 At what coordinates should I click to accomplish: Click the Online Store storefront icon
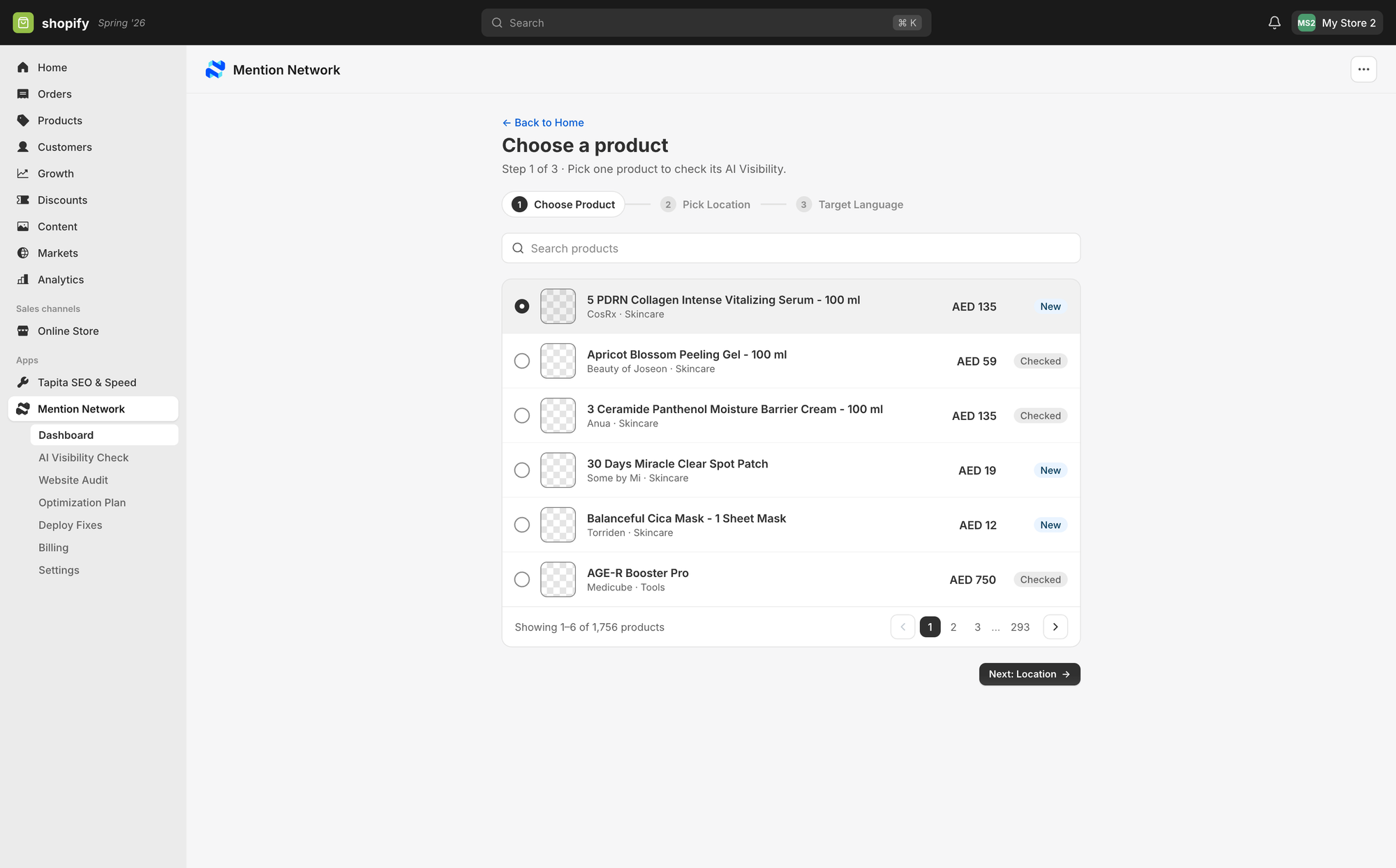click(x=23, y=331)
